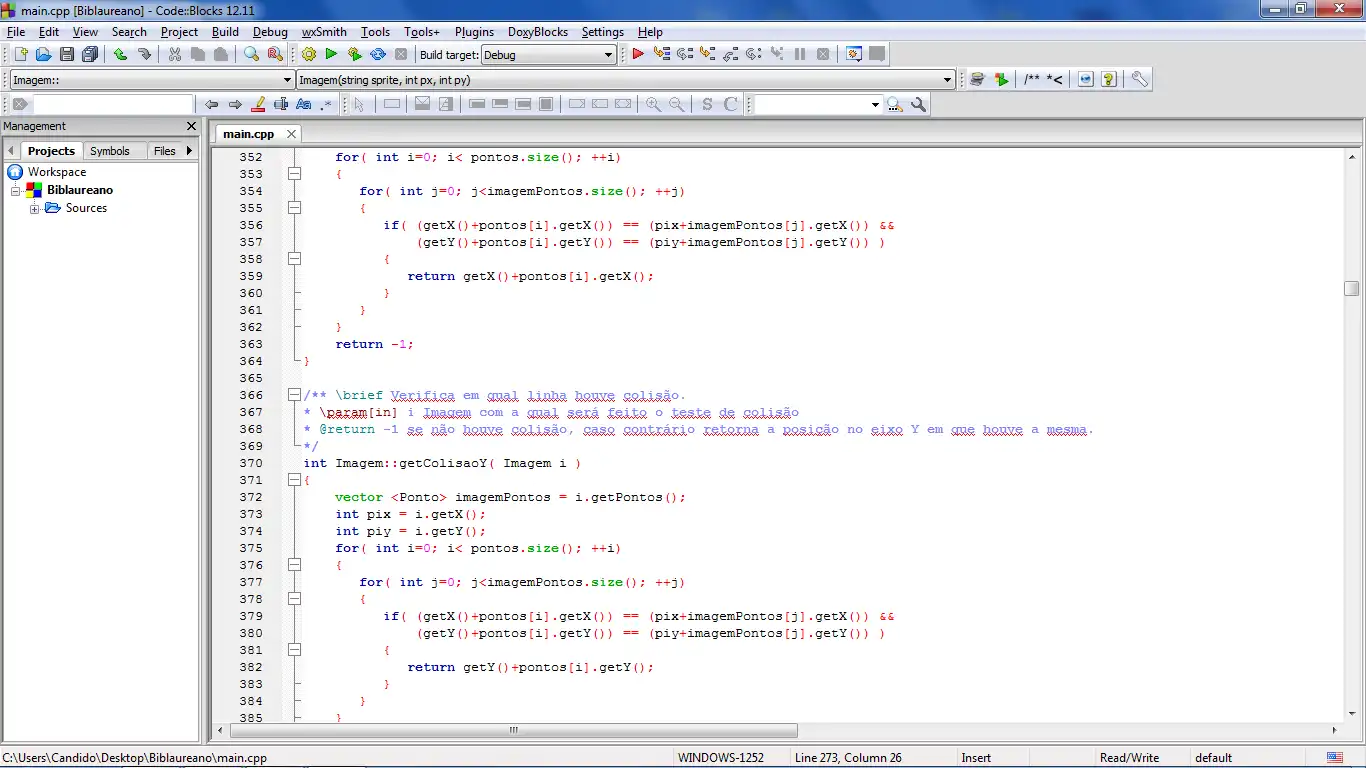Click the Replace icon in toolbar
Viewport: 1366px width, 768px height.
point(275,54)
